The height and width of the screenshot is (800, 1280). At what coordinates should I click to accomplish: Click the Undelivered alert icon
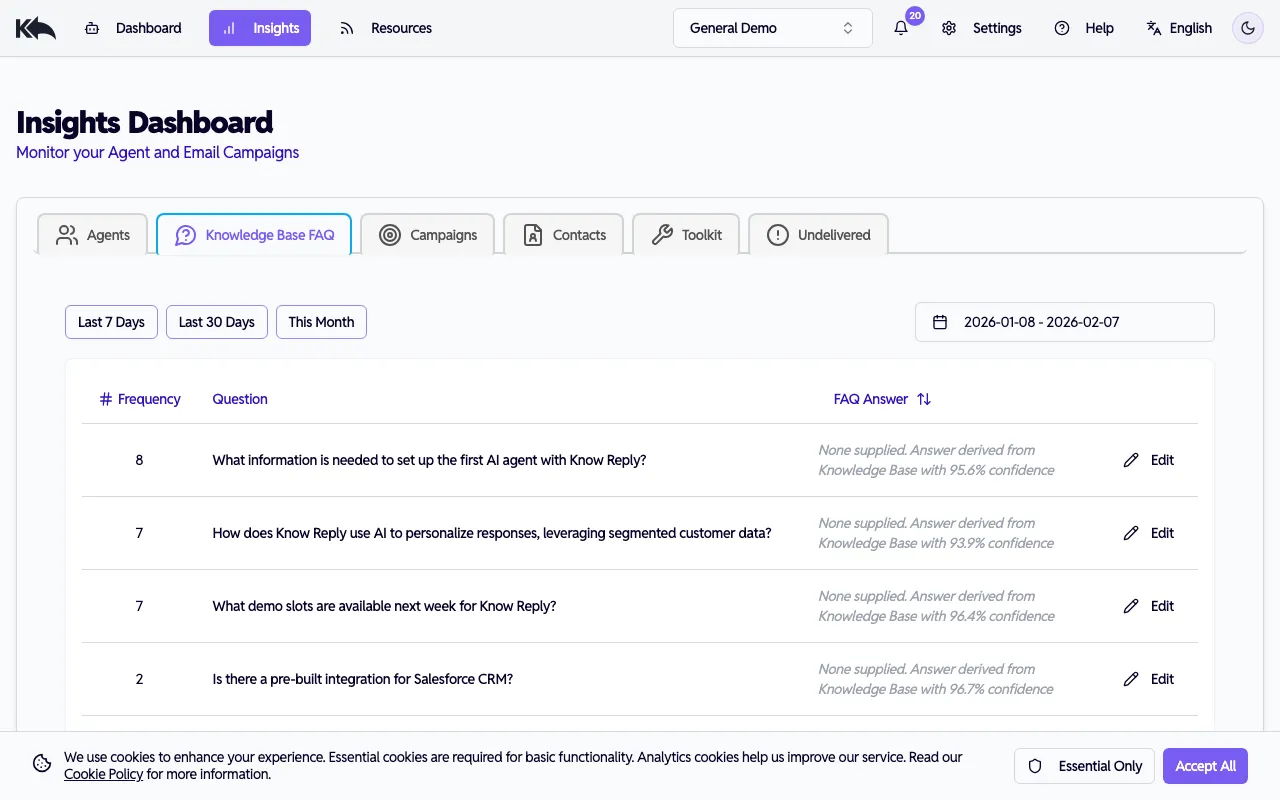click(777, 233)
